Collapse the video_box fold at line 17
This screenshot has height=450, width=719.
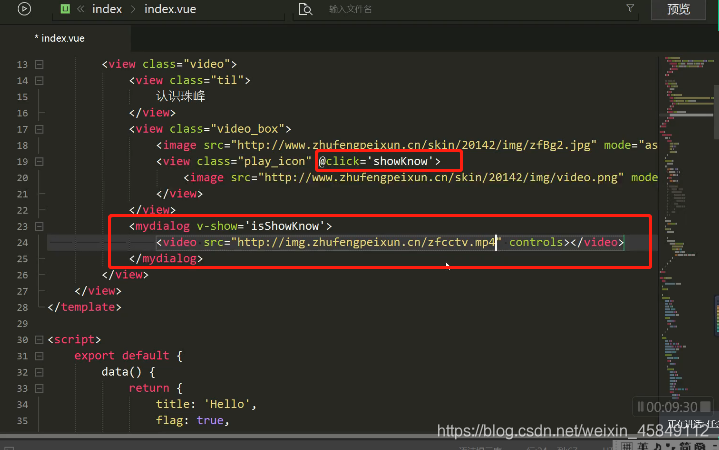coord(39,129)
